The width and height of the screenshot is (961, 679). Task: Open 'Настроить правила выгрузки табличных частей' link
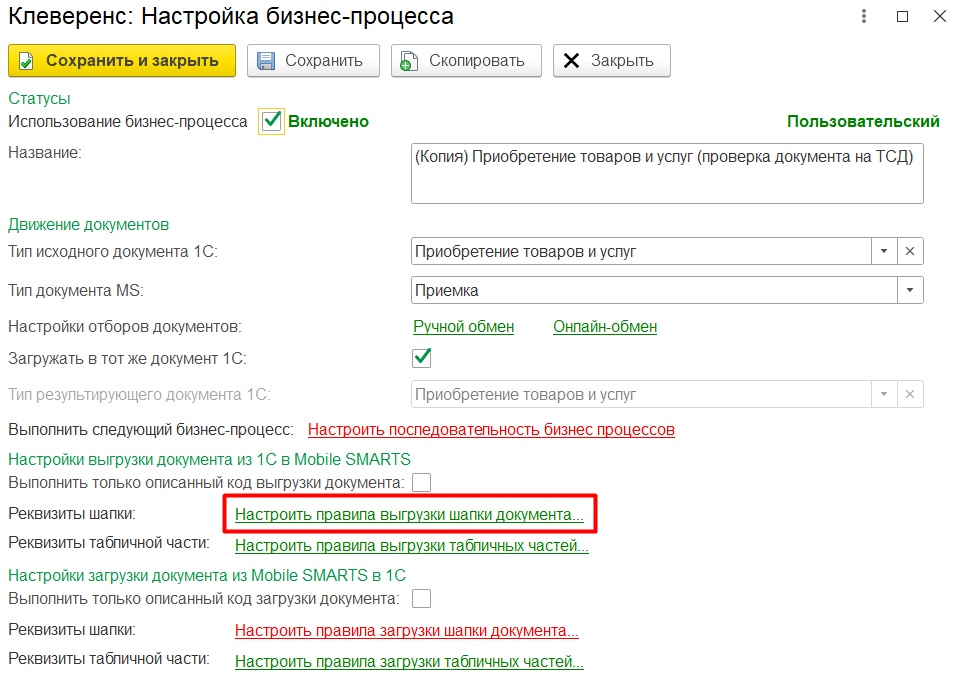coord(412,545)
